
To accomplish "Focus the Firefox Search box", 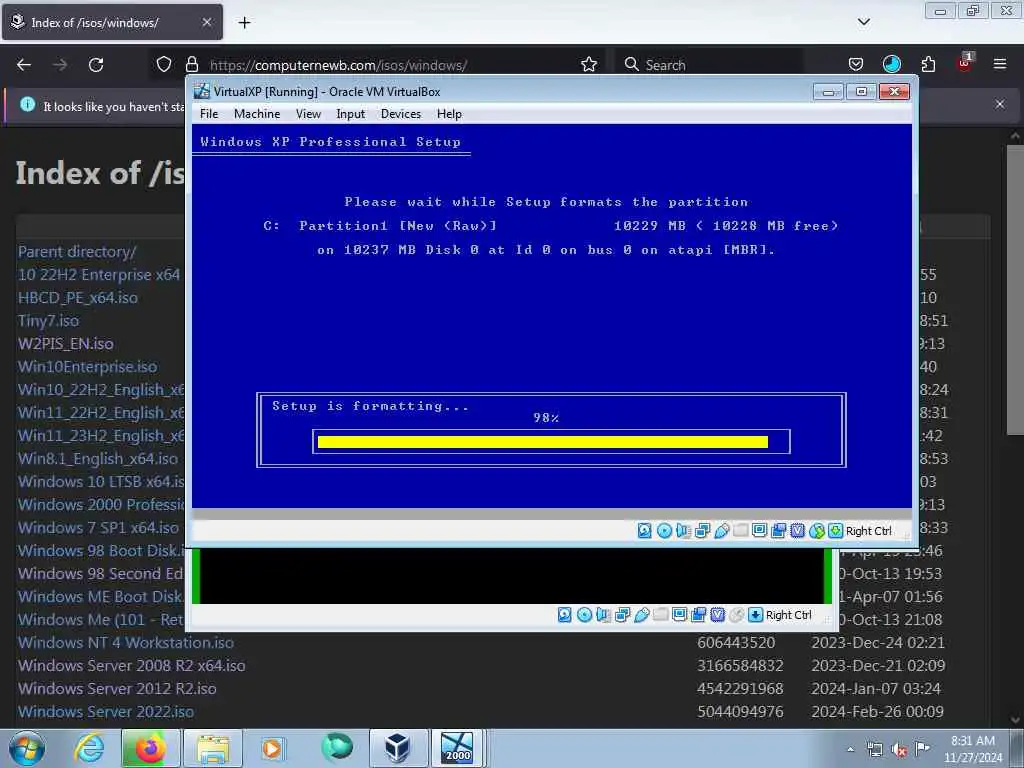I will click(709, 65).
